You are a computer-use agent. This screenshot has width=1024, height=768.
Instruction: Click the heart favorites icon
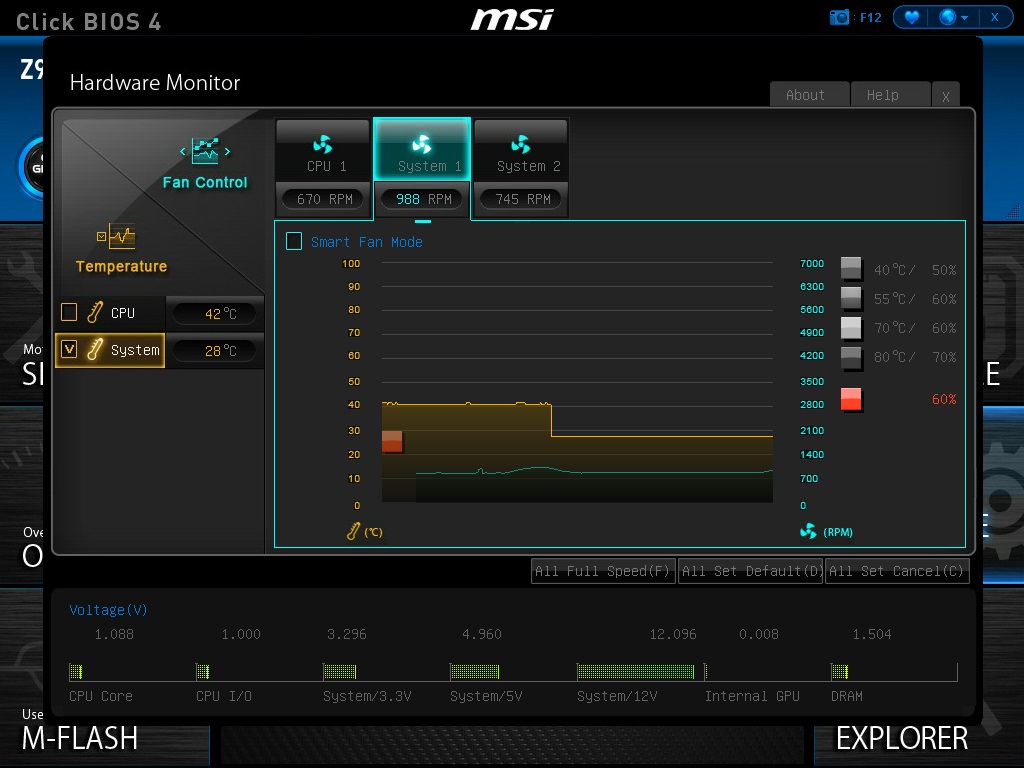[x=912, y=17]
